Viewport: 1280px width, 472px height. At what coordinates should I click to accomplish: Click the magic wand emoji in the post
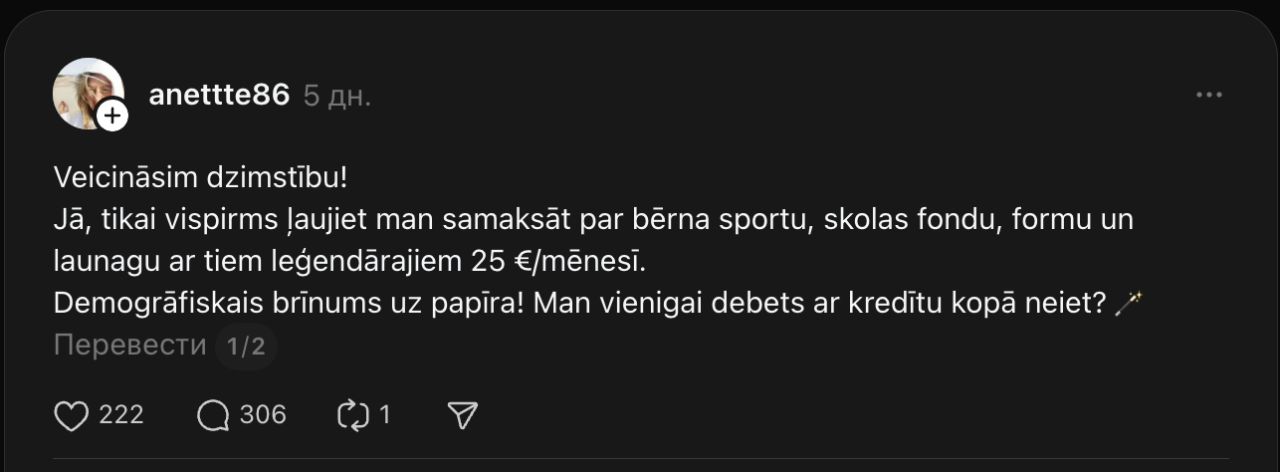[x=1128, y=305]
